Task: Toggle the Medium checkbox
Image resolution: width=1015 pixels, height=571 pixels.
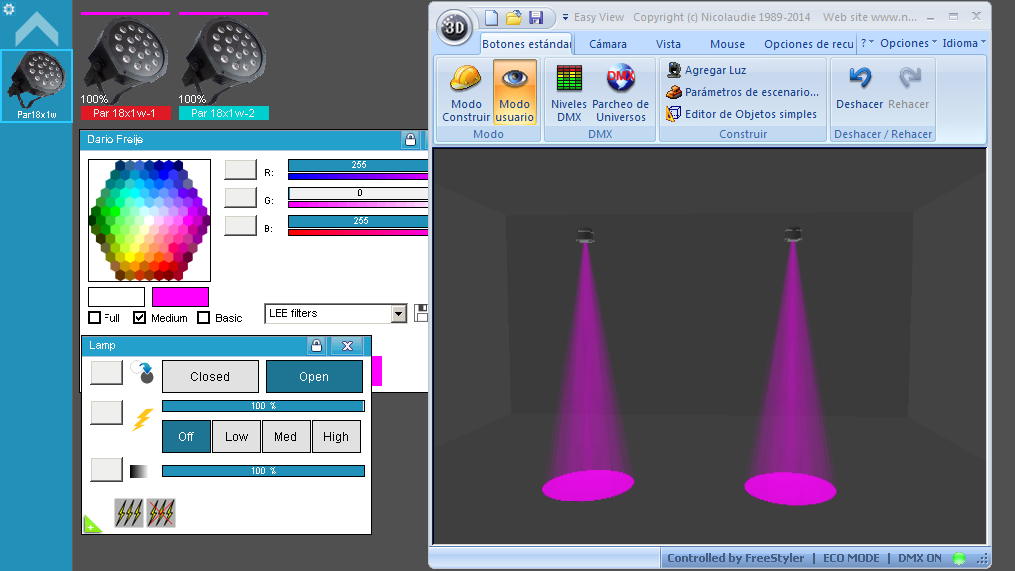Action: click(139, 318)
